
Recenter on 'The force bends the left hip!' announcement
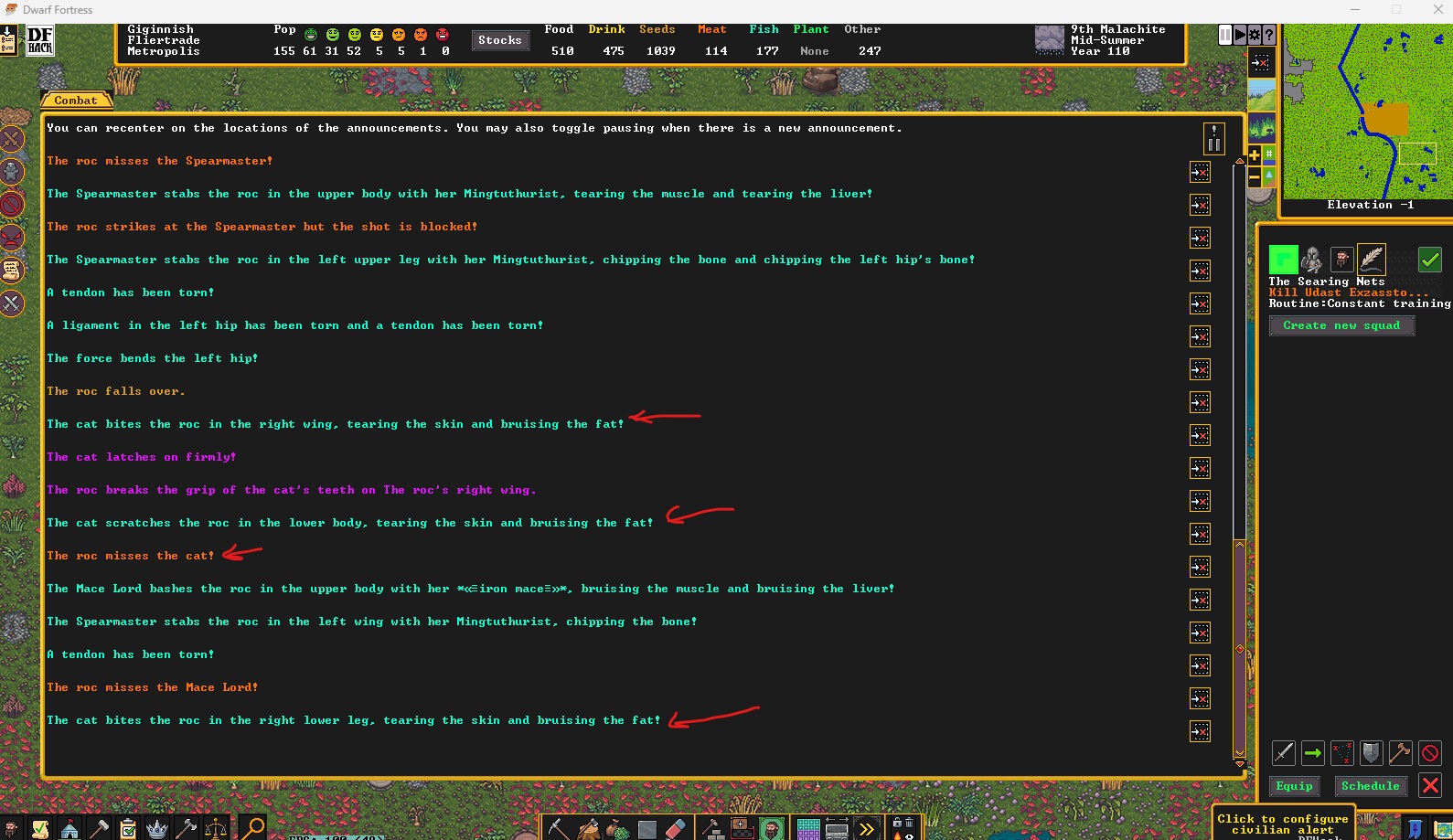point(1200,369)
